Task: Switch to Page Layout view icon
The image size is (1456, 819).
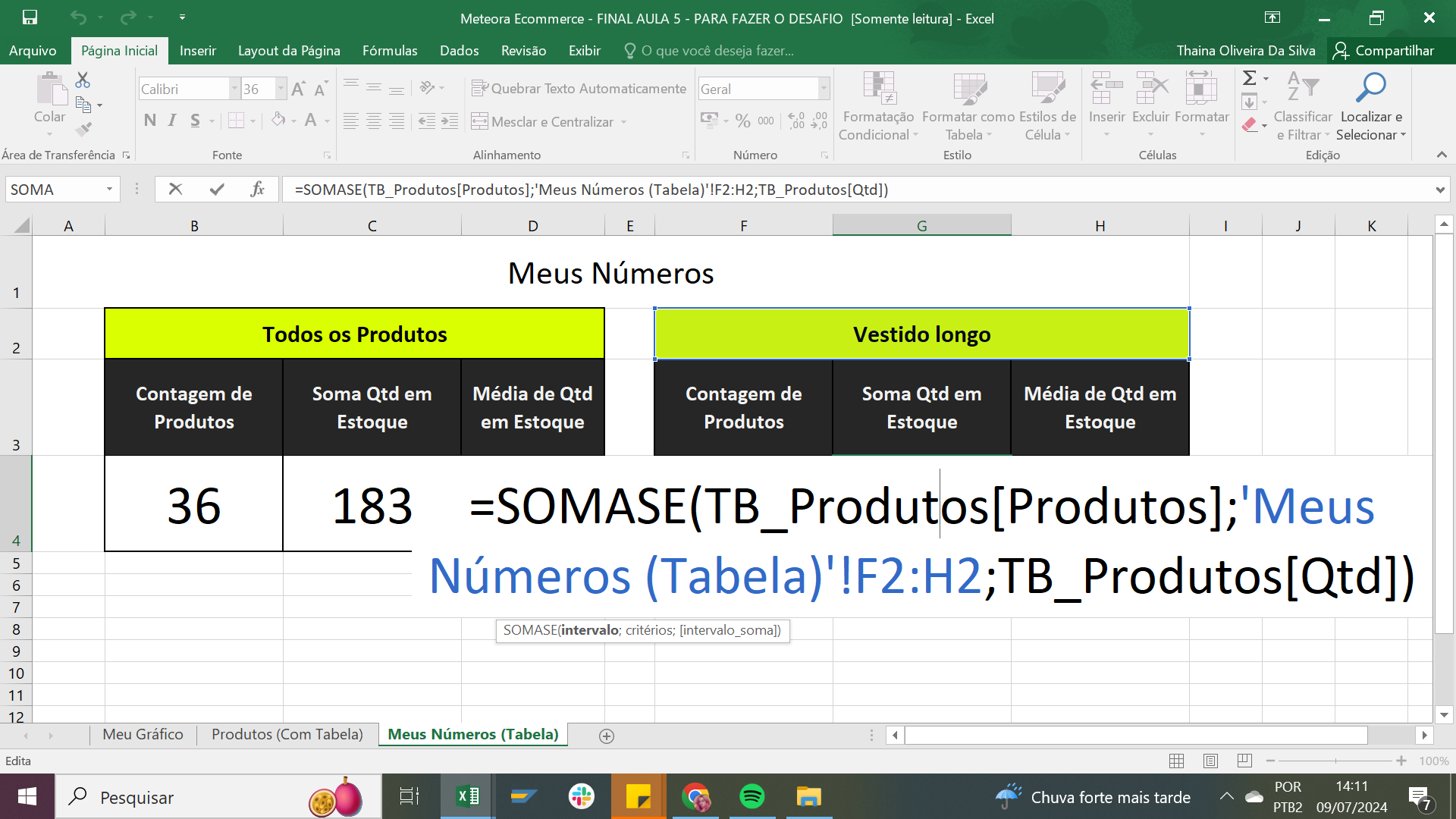Action: click(1210, 761)
